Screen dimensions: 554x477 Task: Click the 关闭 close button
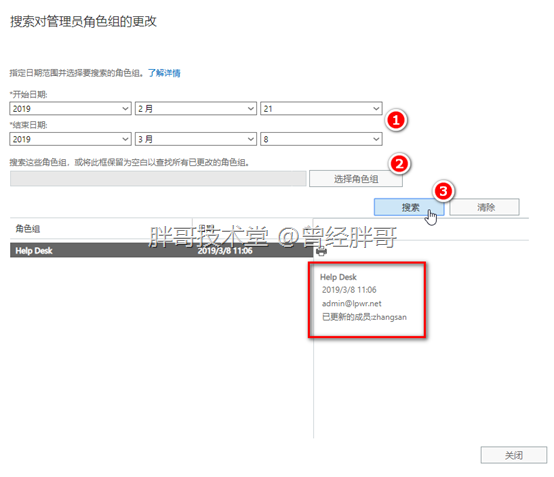tap(514, 455)
